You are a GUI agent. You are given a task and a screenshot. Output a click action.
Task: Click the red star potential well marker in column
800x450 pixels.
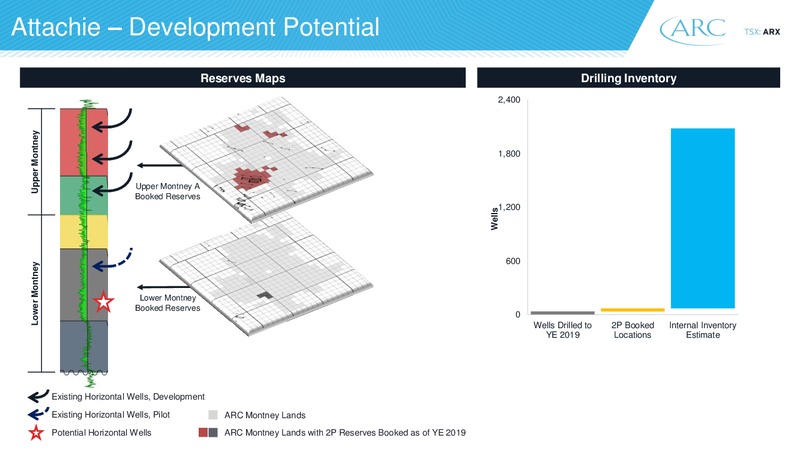[104, 302]
